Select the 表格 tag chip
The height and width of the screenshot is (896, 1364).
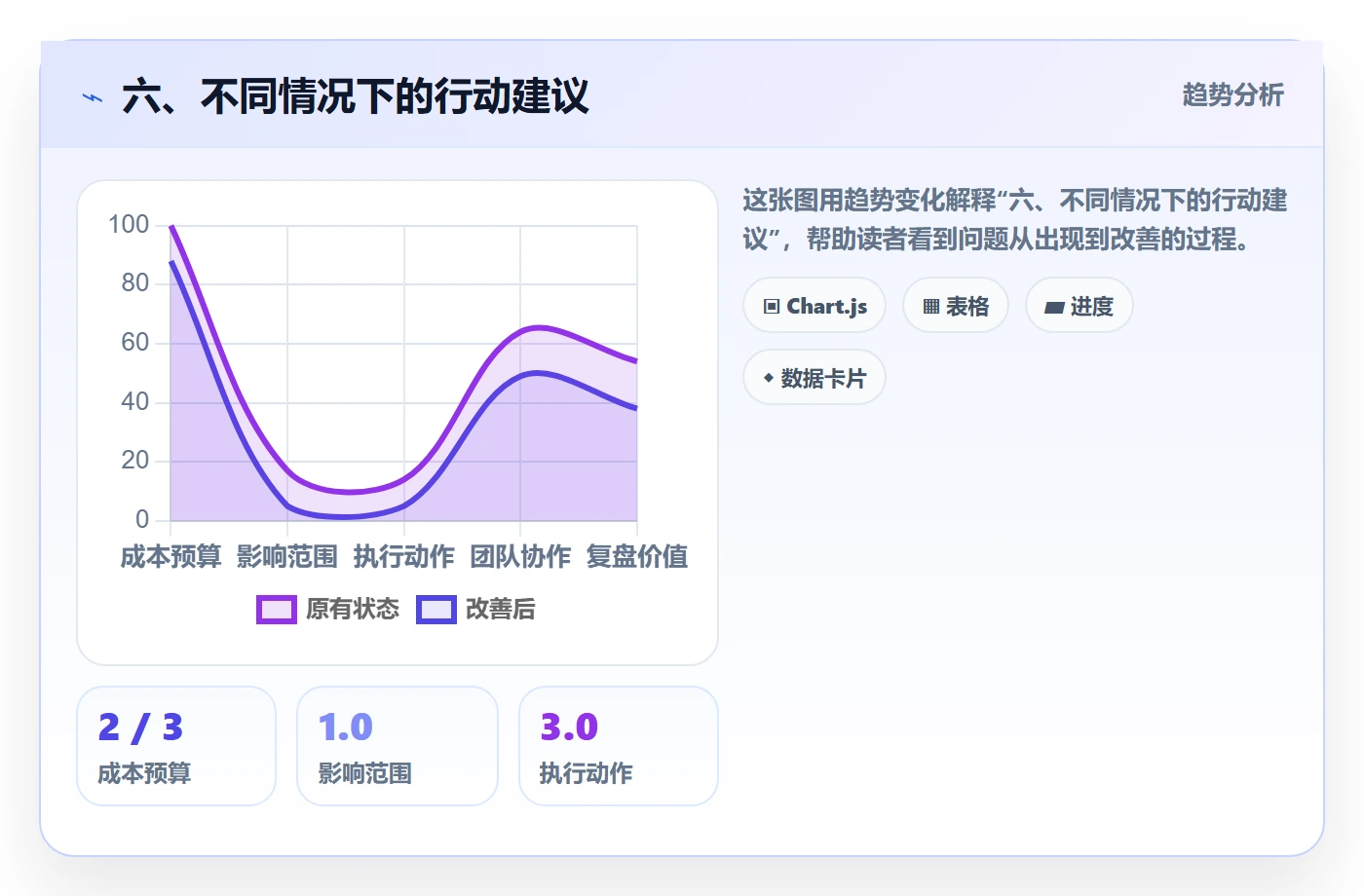coord(956,306)
